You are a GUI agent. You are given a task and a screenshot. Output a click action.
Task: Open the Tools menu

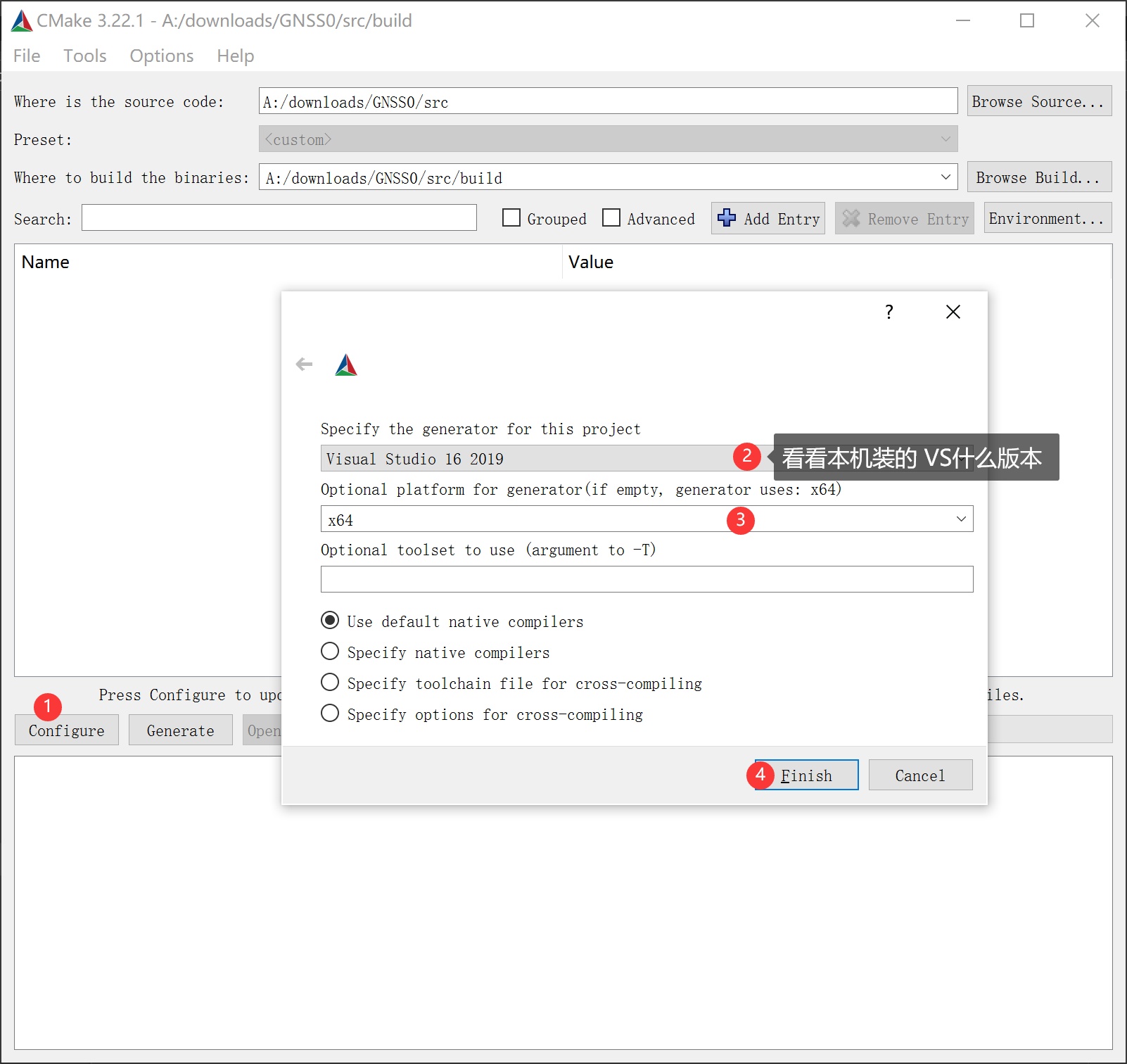(85, 56)
